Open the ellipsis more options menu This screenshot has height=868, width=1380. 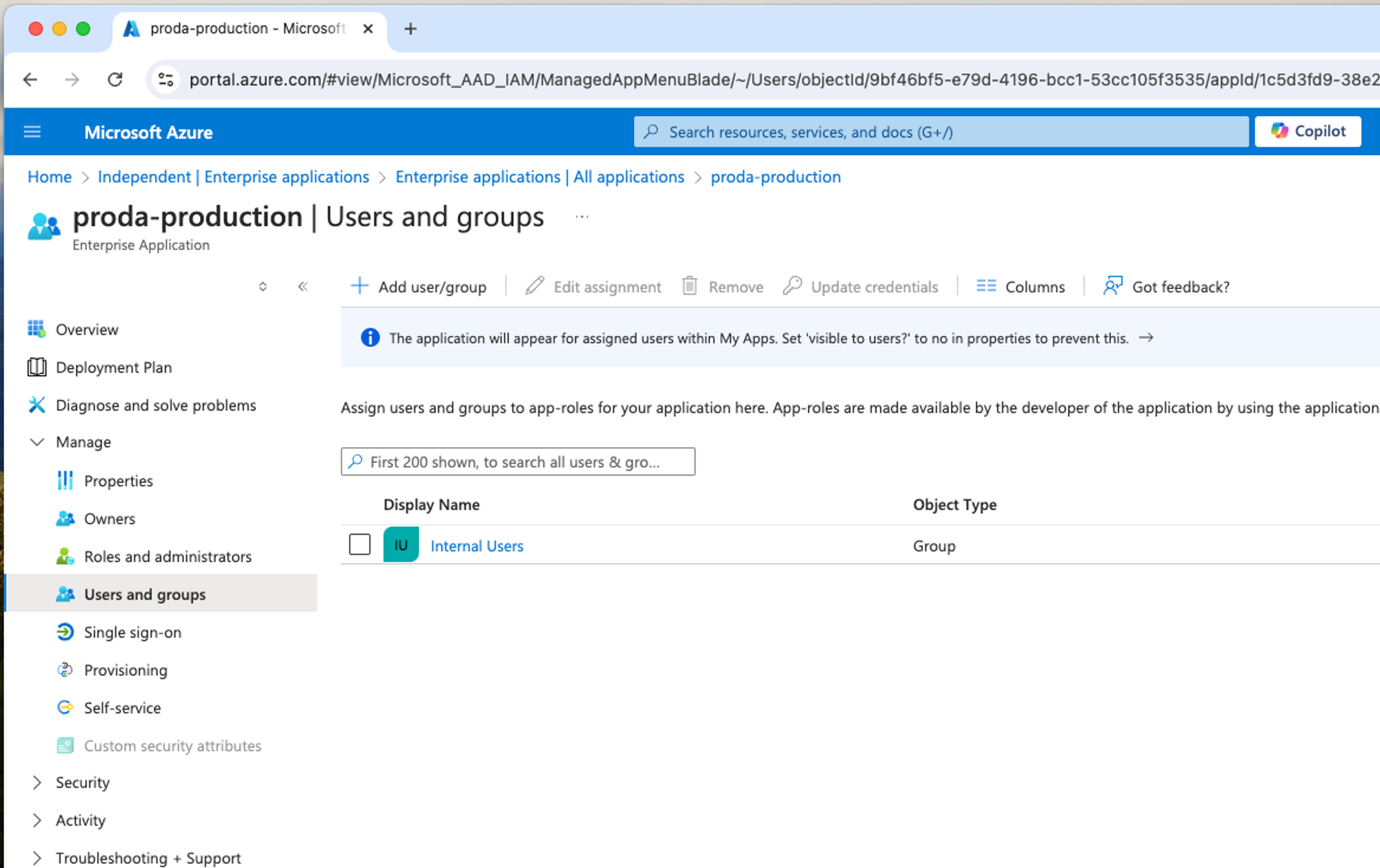coord(582,217)
